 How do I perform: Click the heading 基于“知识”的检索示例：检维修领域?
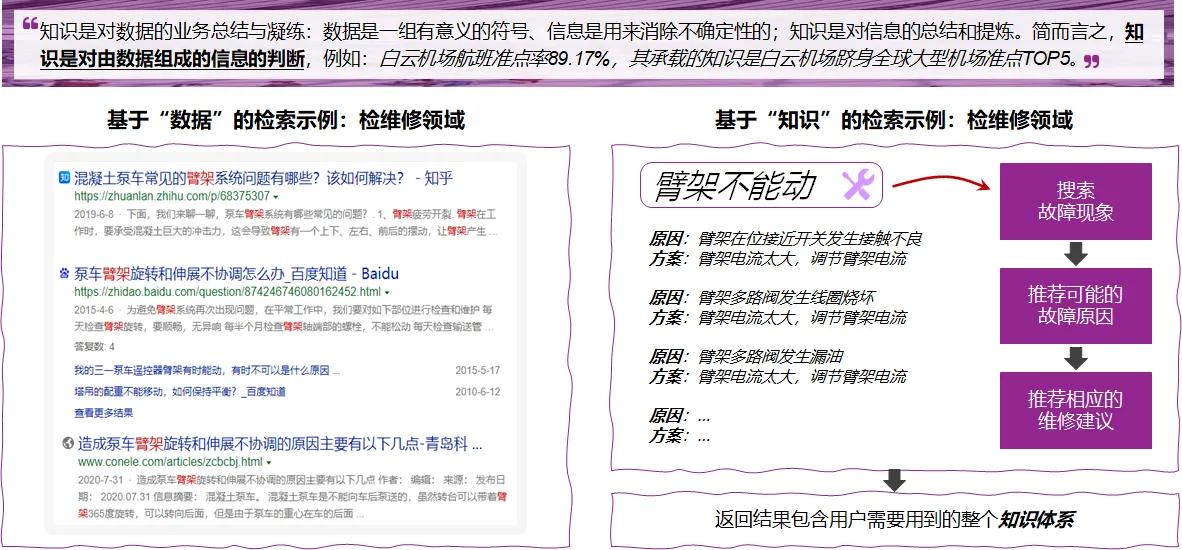pyautogui.click(x=894, y=120)
